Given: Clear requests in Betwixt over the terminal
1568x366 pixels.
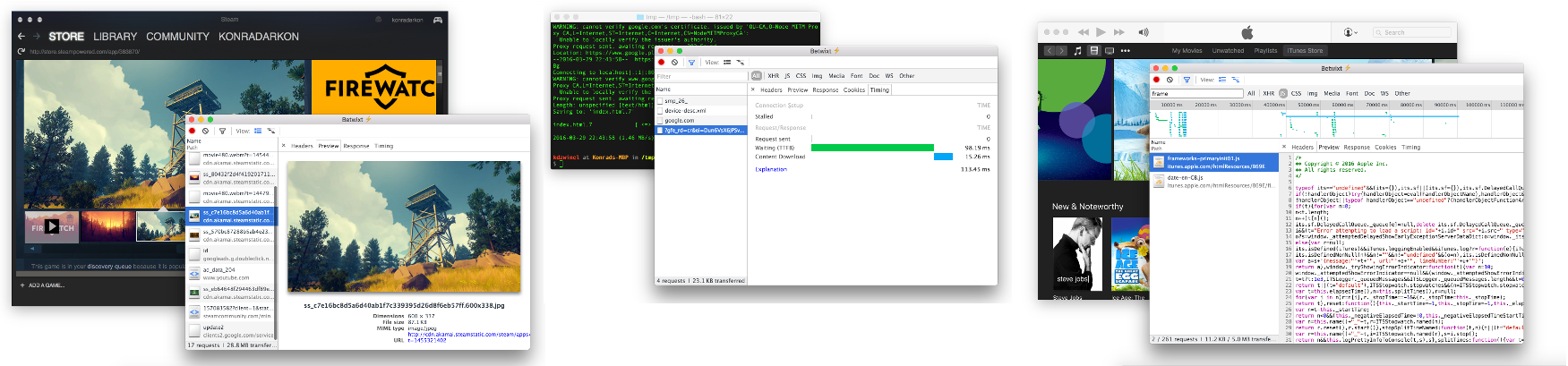Looking at the screenshot, I should tap(675, 63).
